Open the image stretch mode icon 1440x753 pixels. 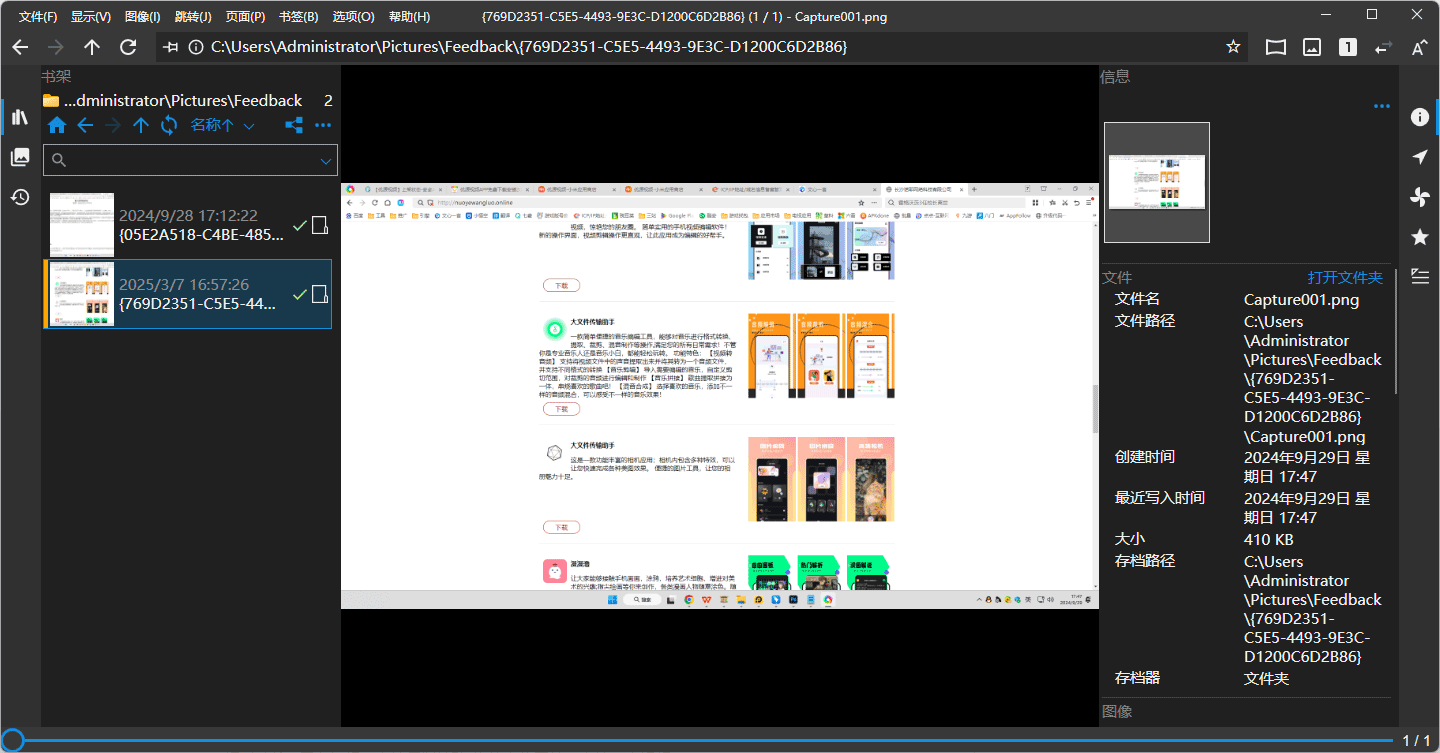pos(1312,47)
